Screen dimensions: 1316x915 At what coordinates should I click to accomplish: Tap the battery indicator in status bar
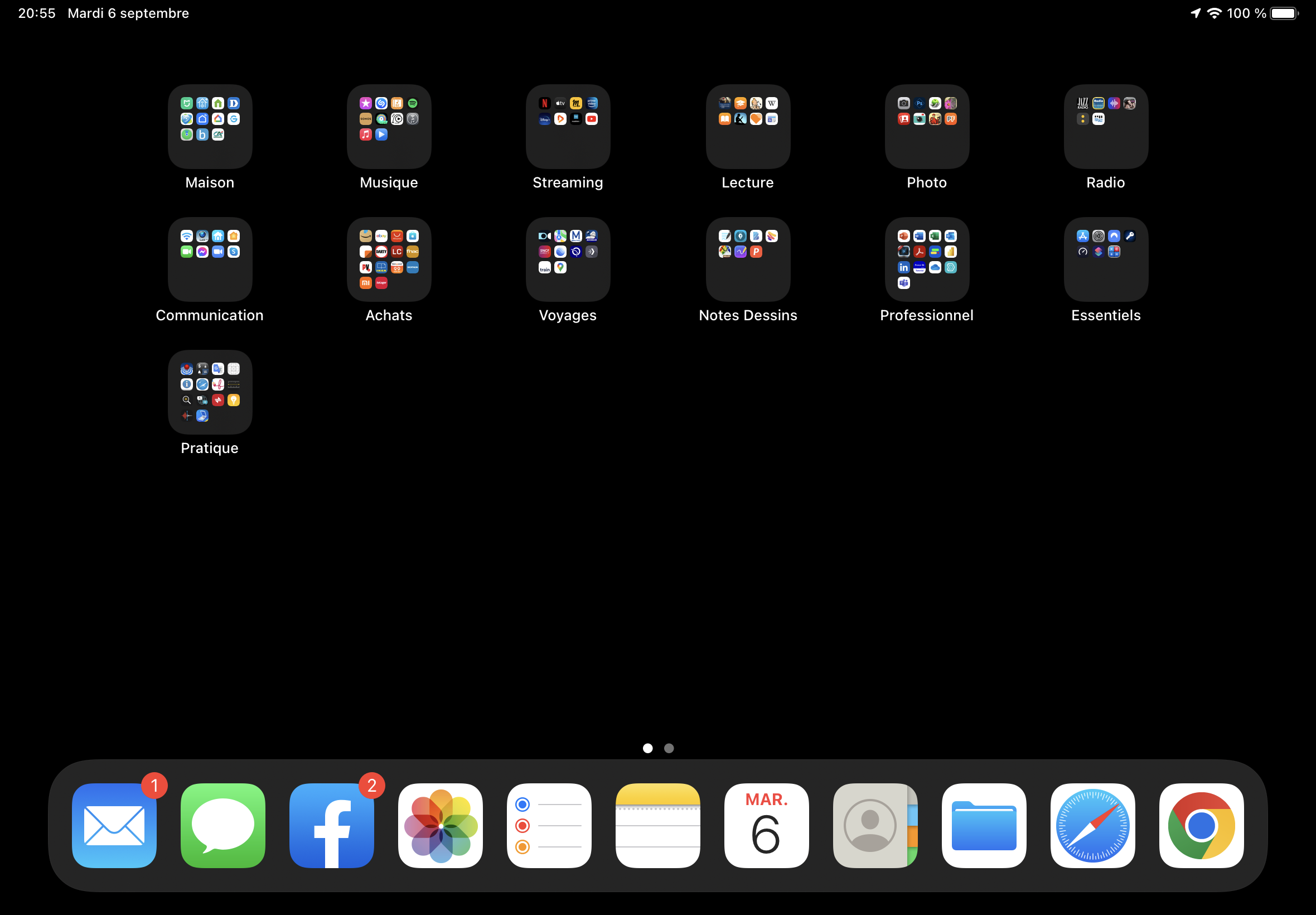coord(1284,13)
